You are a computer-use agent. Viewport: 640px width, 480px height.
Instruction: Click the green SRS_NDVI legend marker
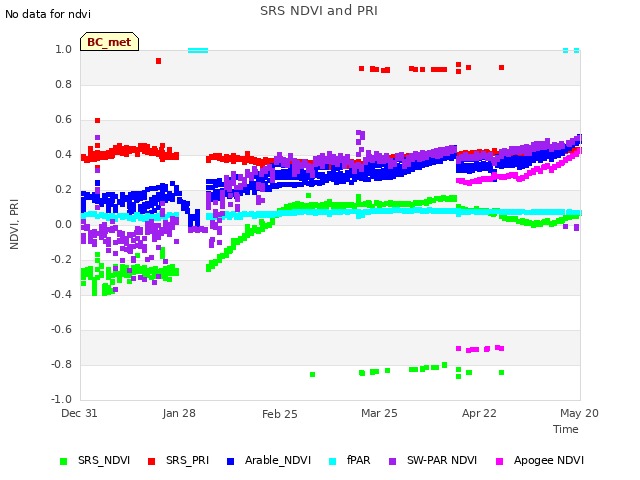(63, 461)
